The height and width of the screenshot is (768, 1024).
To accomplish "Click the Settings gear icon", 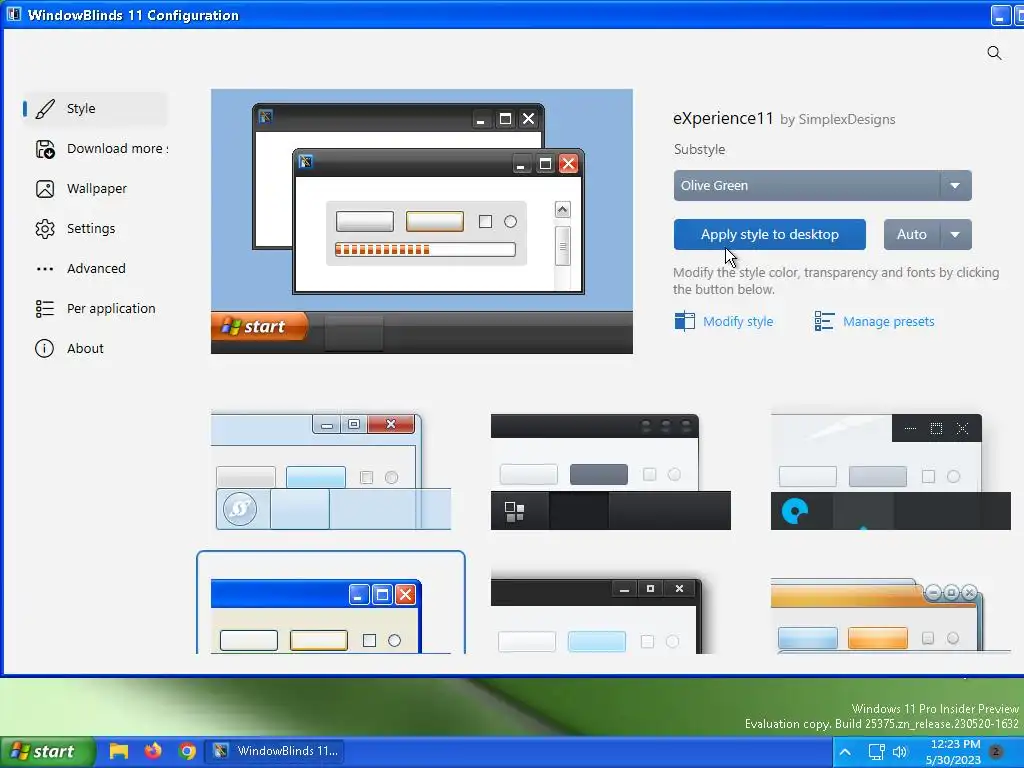I will (x=44, y=229).
